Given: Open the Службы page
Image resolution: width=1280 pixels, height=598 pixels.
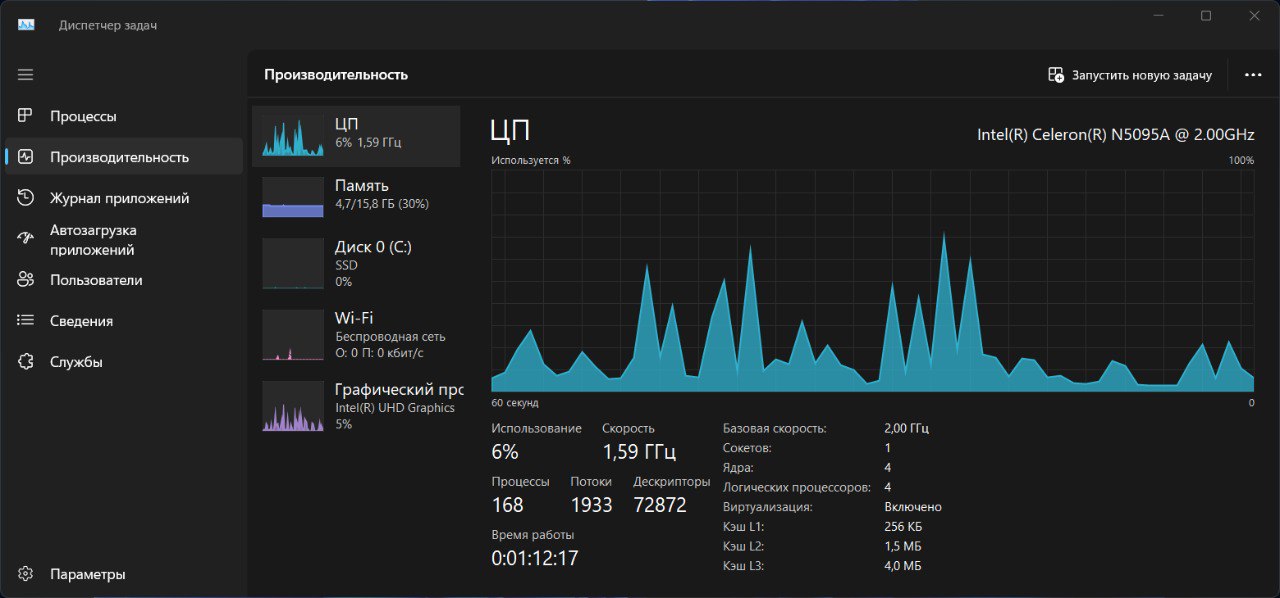Looking at the screenshot, I should (124, 362).
